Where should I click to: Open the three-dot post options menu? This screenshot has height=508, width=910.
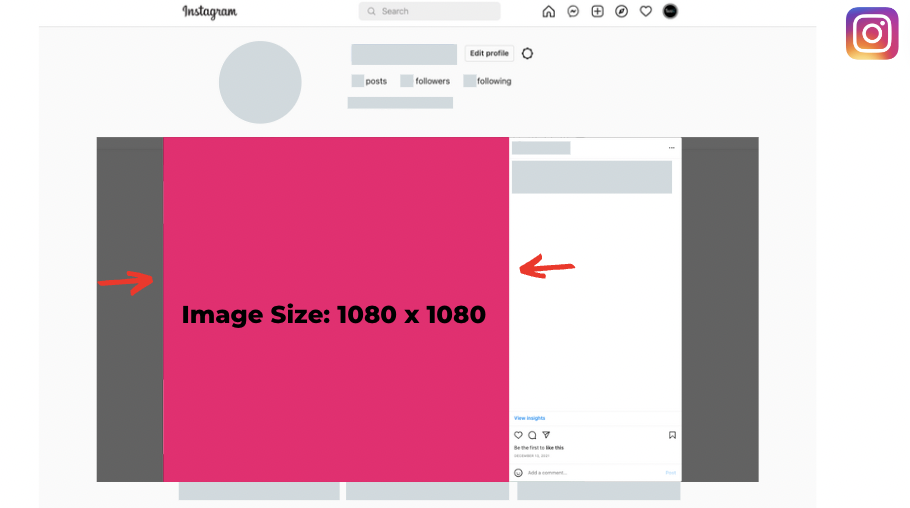pos(671,148)
